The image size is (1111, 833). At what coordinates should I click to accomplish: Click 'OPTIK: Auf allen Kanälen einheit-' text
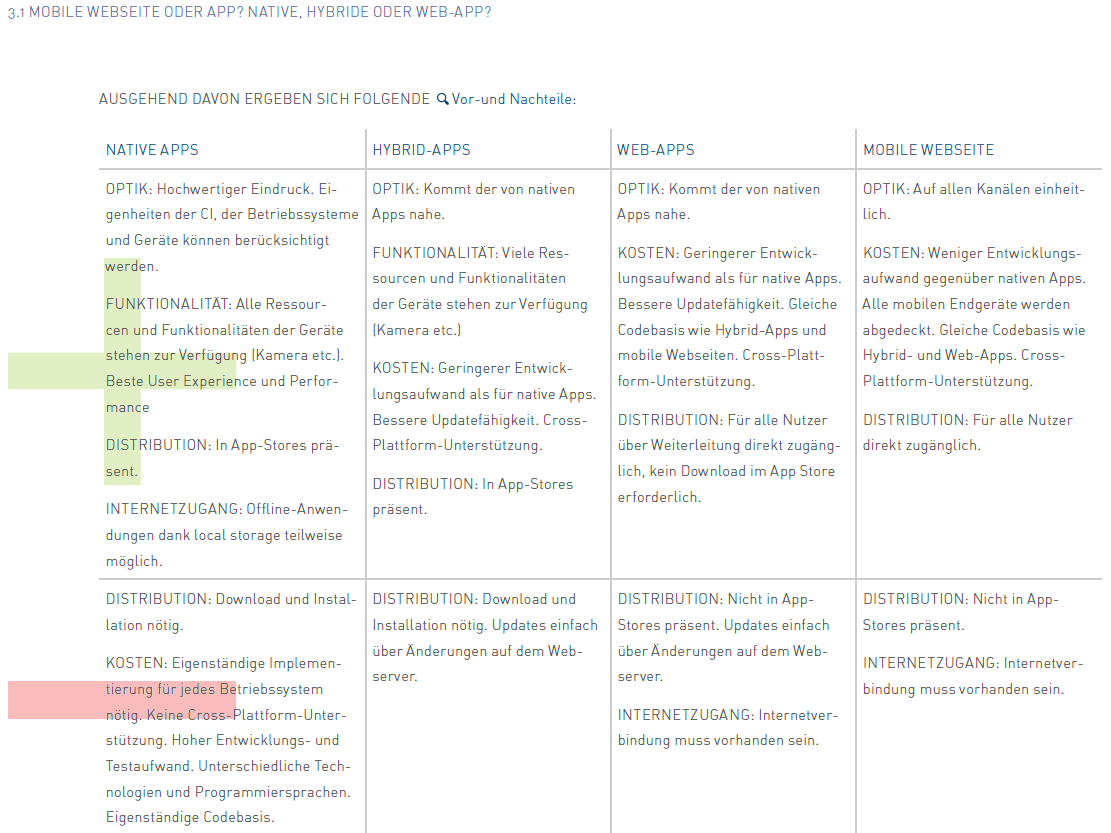pos(974,189)
